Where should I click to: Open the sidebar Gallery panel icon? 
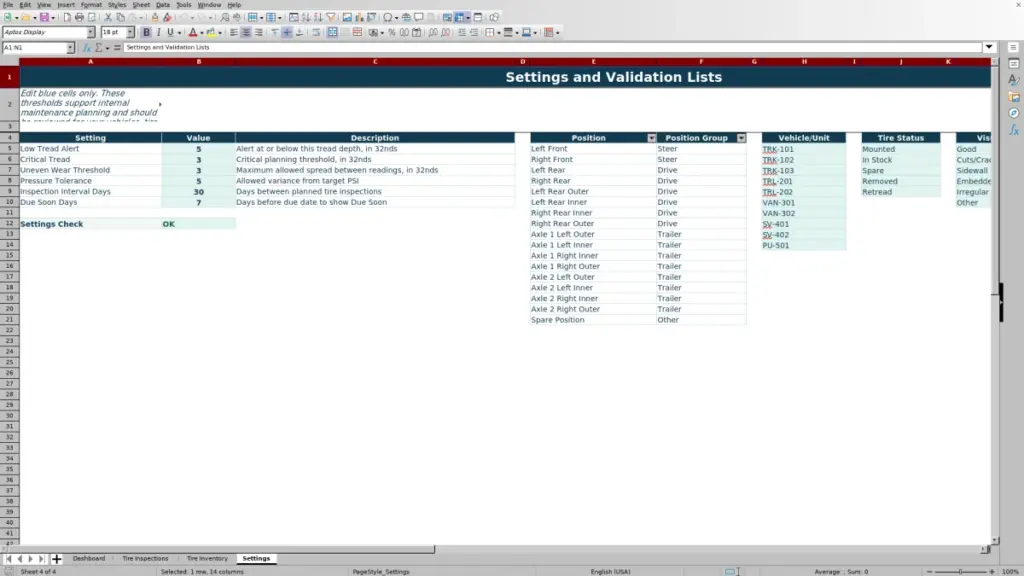(x=1014, y=97)
